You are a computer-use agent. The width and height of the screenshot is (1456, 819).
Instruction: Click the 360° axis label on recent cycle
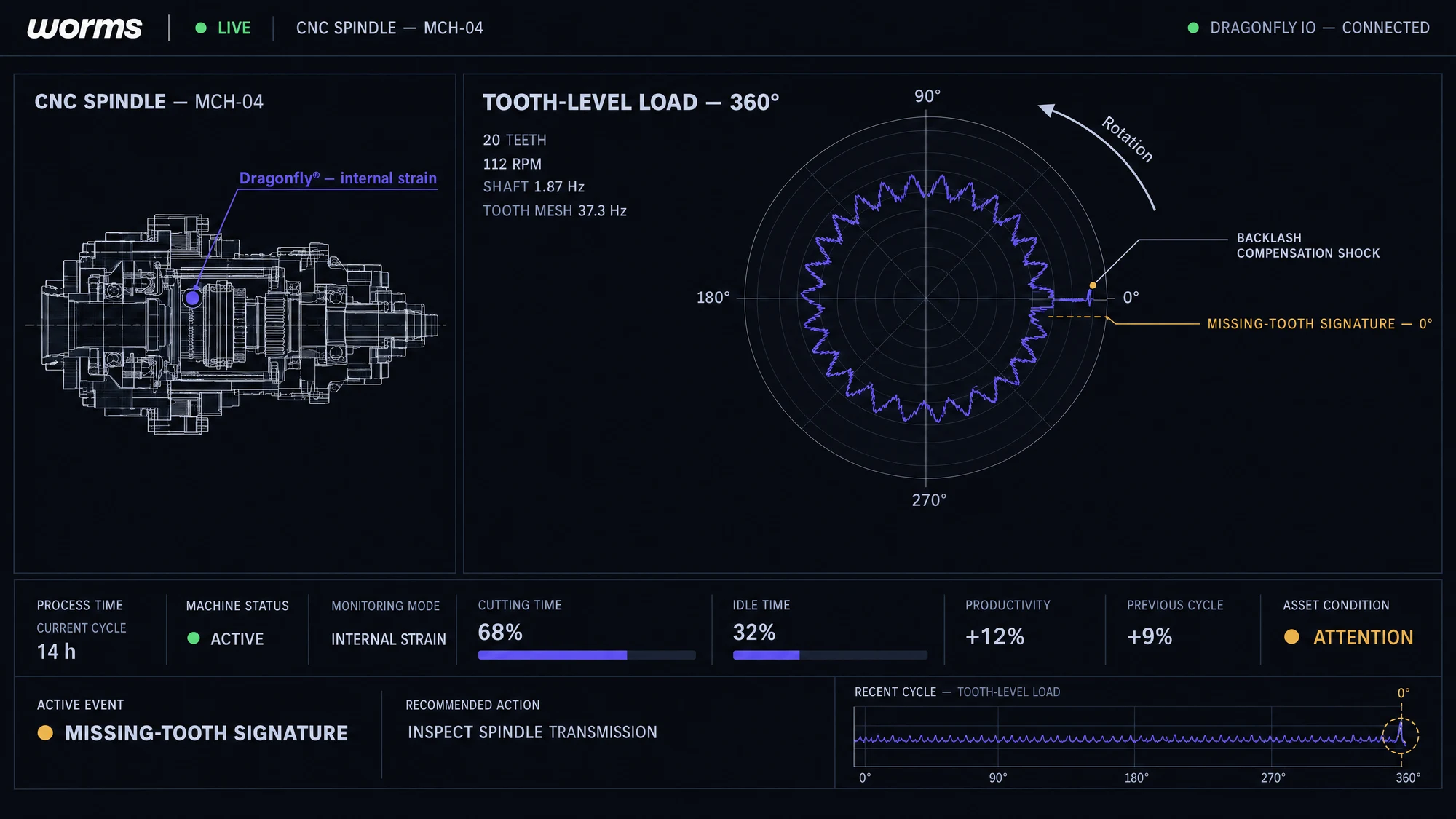(x=1408, y=778)
